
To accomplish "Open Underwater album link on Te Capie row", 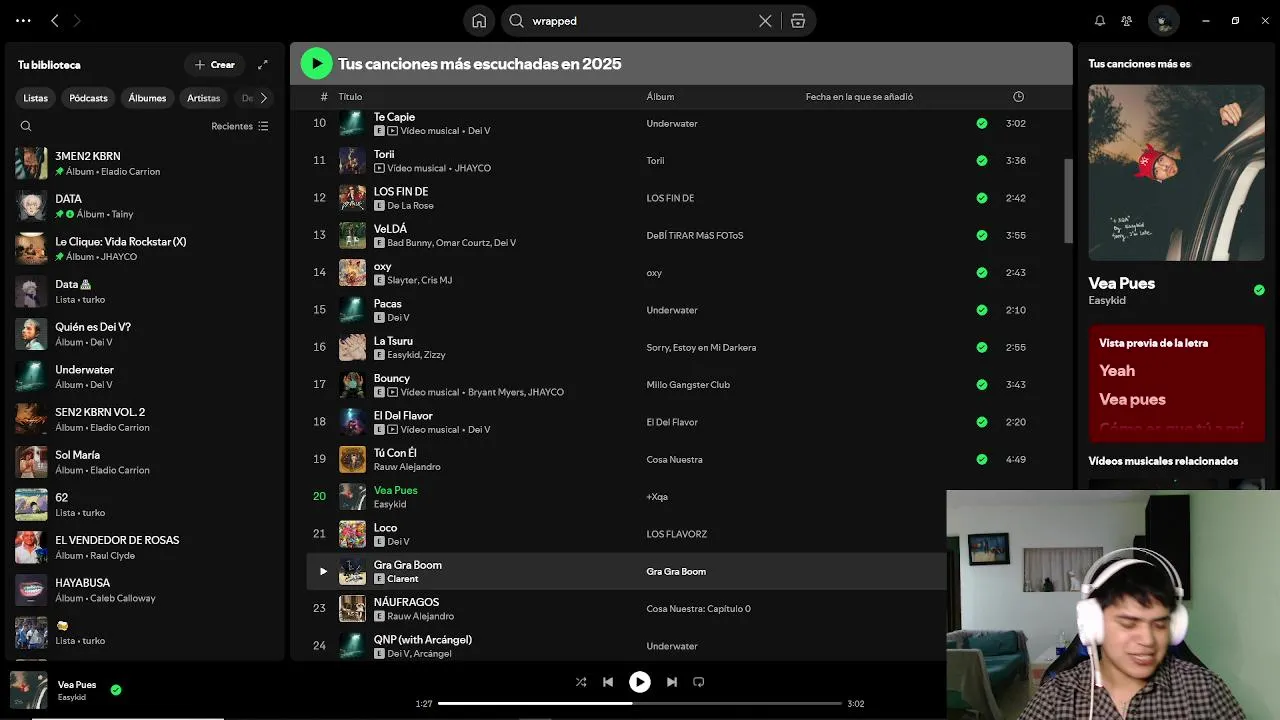I will (x=672, y=124).
